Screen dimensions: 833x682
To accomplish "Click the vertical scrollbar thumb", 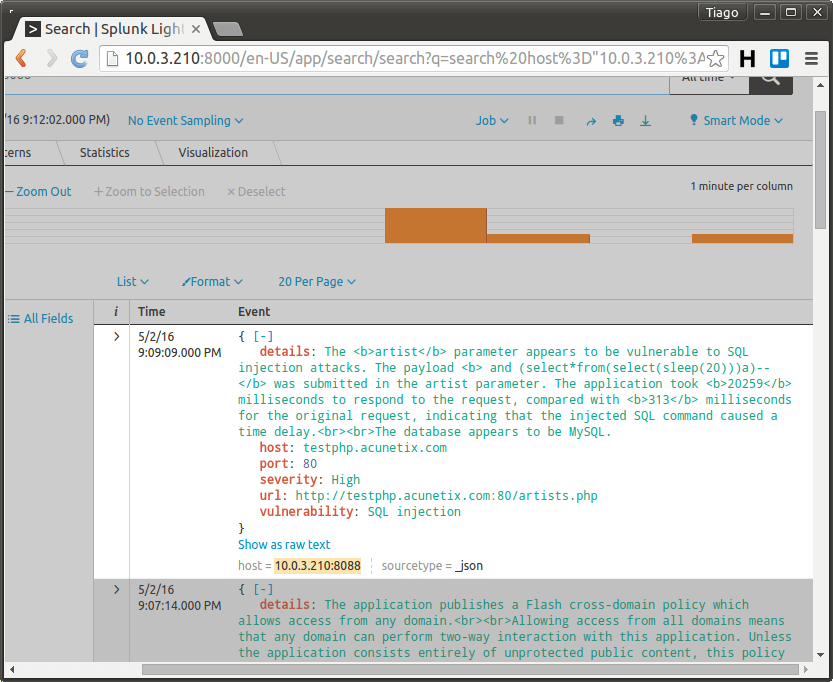I will (x=820, y=170).
